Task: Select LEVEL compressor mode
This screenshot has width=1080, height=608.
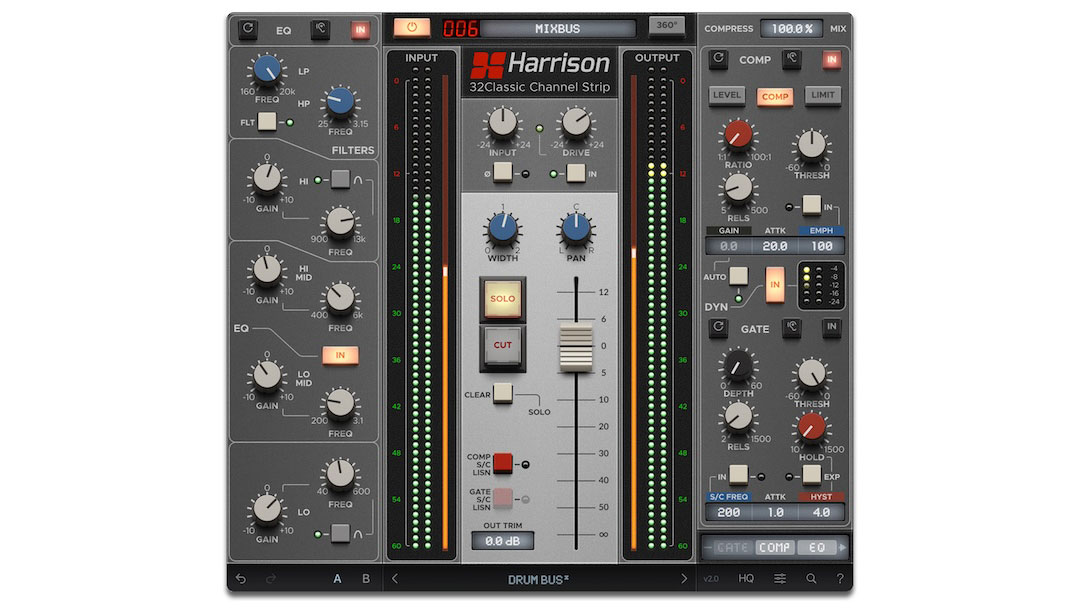Action: 727,95
